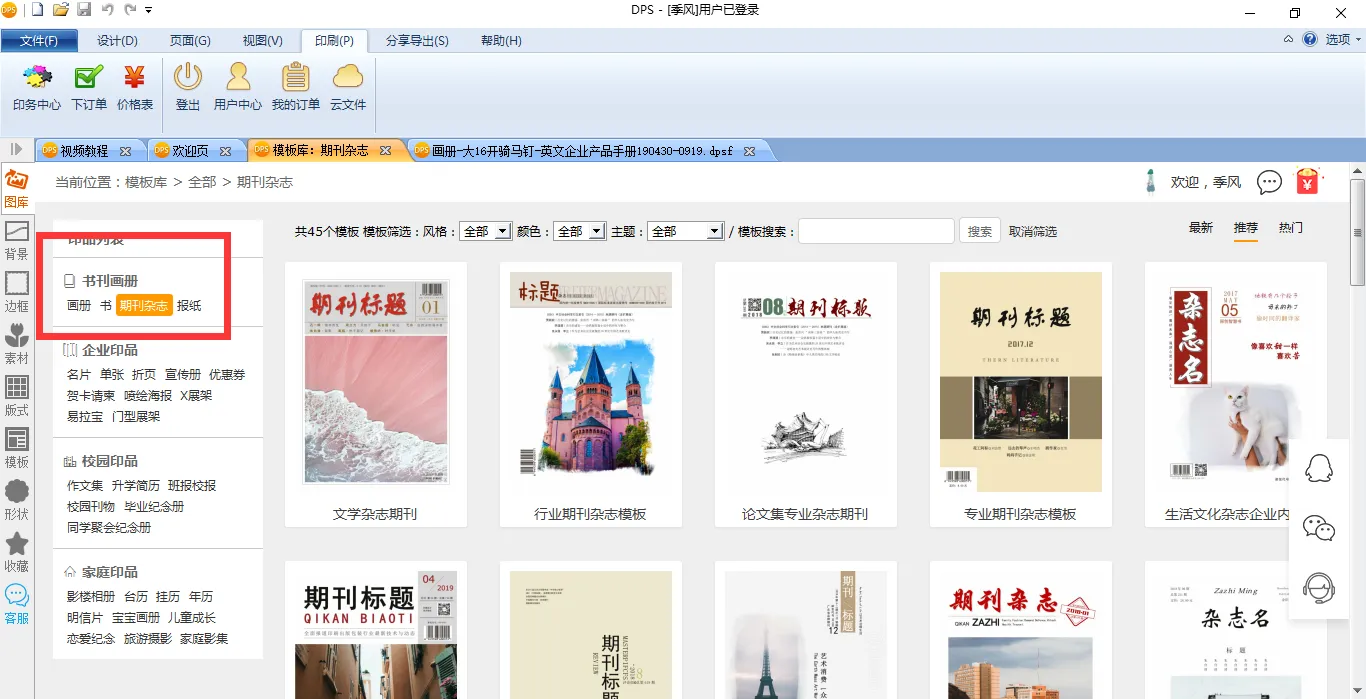This screenshot has height=699, width=1366.
Task: Expand the 主题 theme filter dropdown
Action: coord(685,231)
